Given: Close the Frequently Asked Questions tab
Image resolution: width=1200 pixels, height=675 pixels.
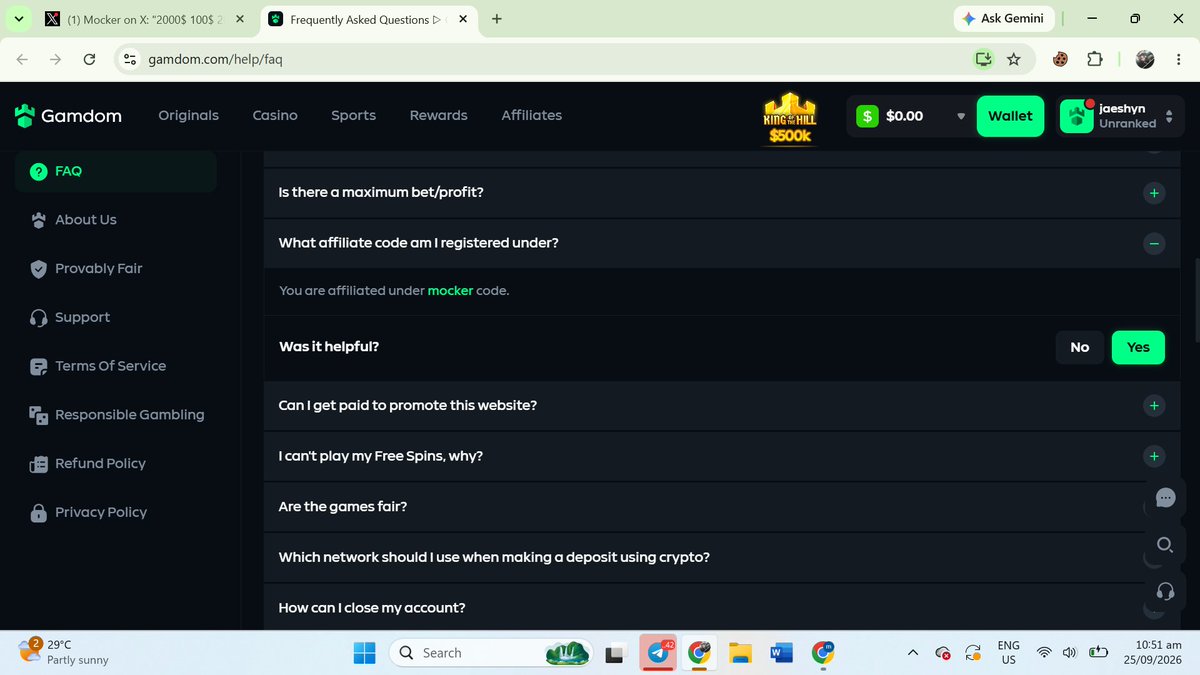Looking at the screenshot, I should tap(464, 19).
